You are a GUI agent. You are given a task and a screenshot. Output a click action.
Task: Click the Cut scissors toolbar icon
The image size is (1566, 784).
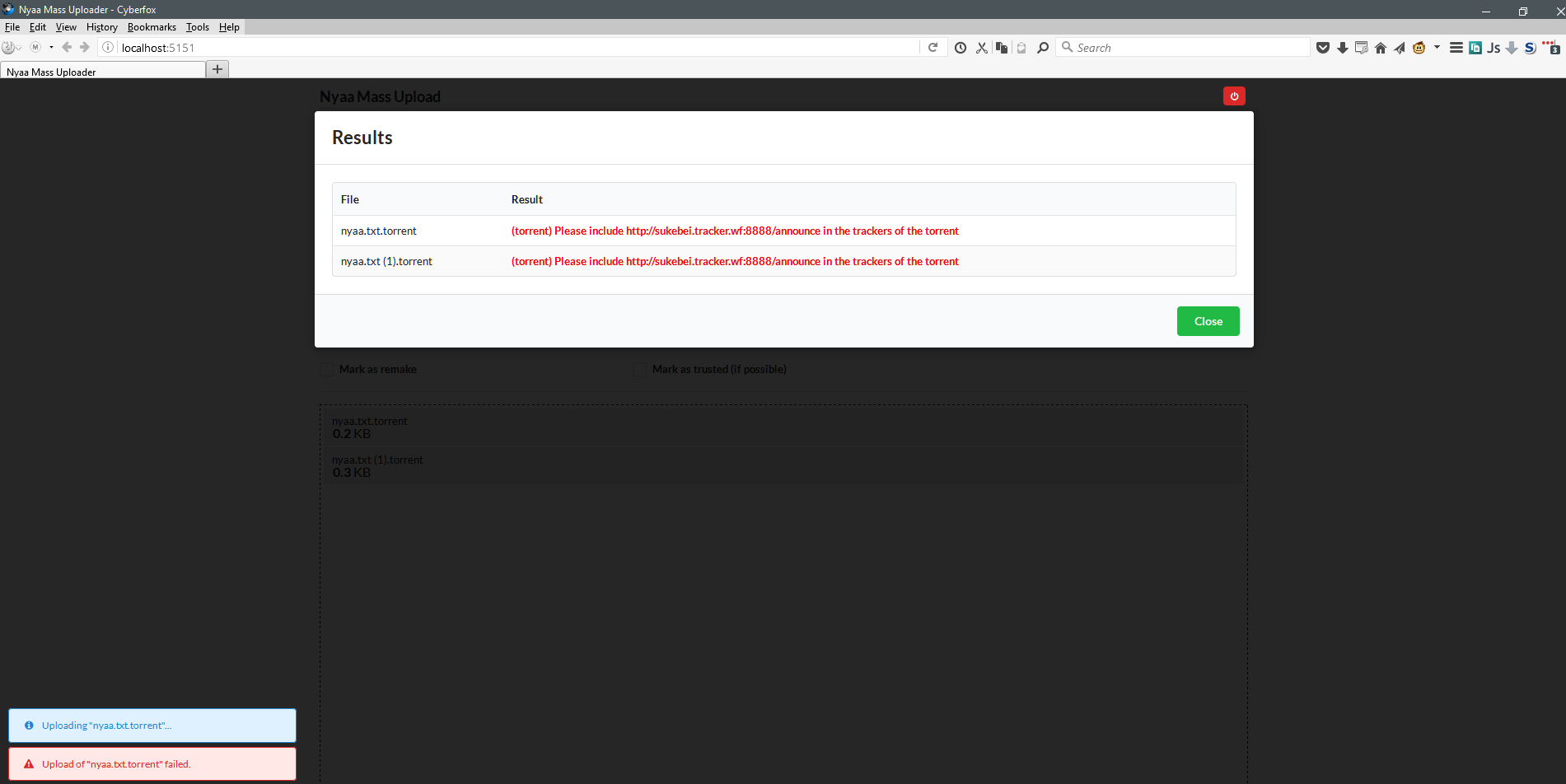[982, 48]
